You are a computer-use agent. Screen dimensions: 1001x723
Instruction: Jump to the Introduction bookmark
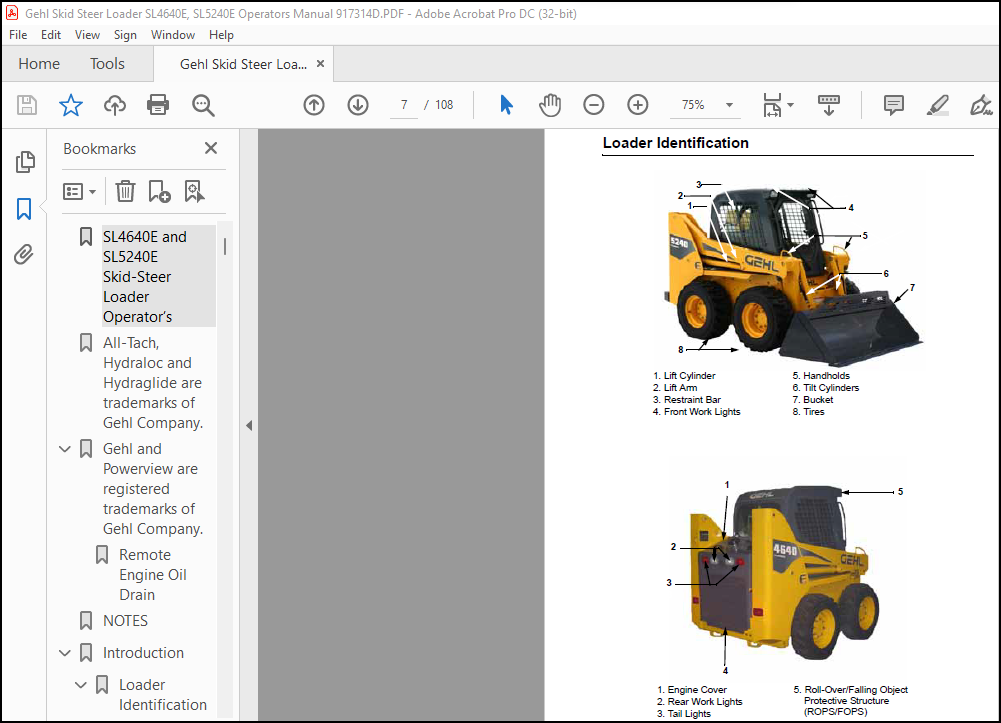[143, 653]
